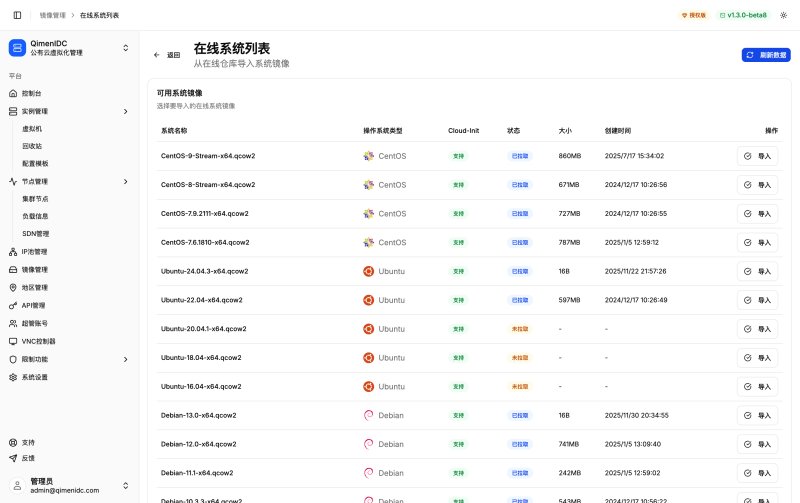Click the Cloud-Init column header

(x=463, y=131)
